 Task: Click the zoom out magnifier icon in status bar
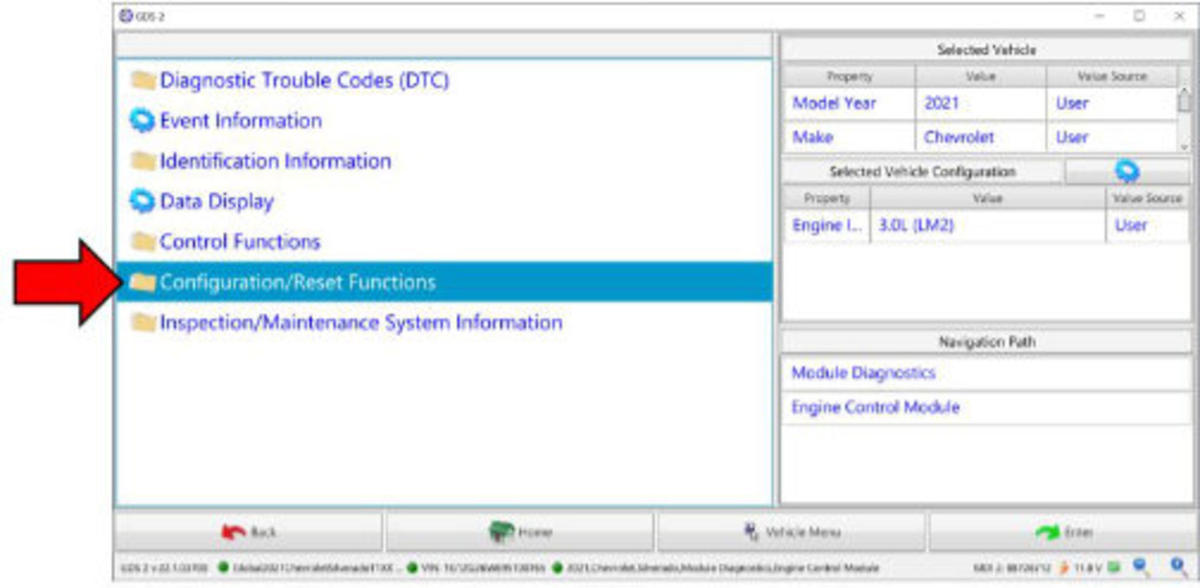[1143, 568]
